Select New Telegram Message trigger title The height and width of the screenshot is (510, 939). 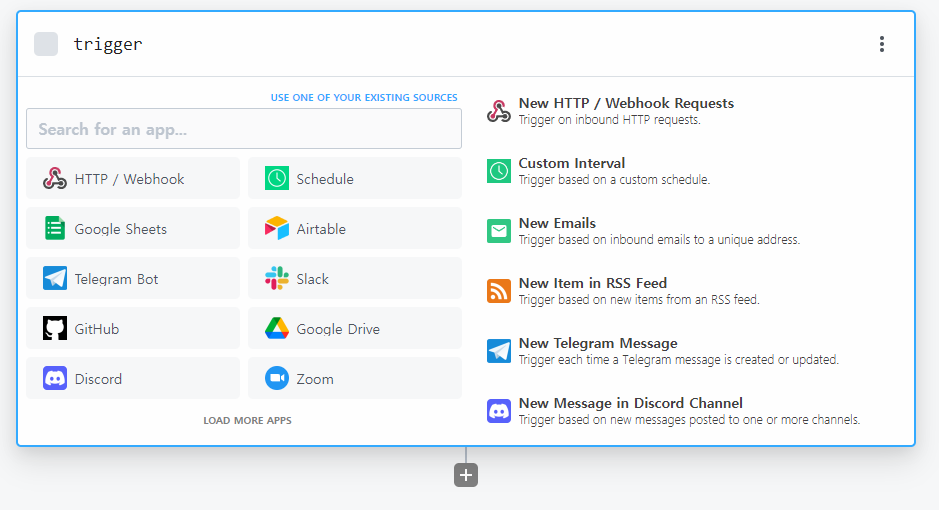[x=598, y=343]
